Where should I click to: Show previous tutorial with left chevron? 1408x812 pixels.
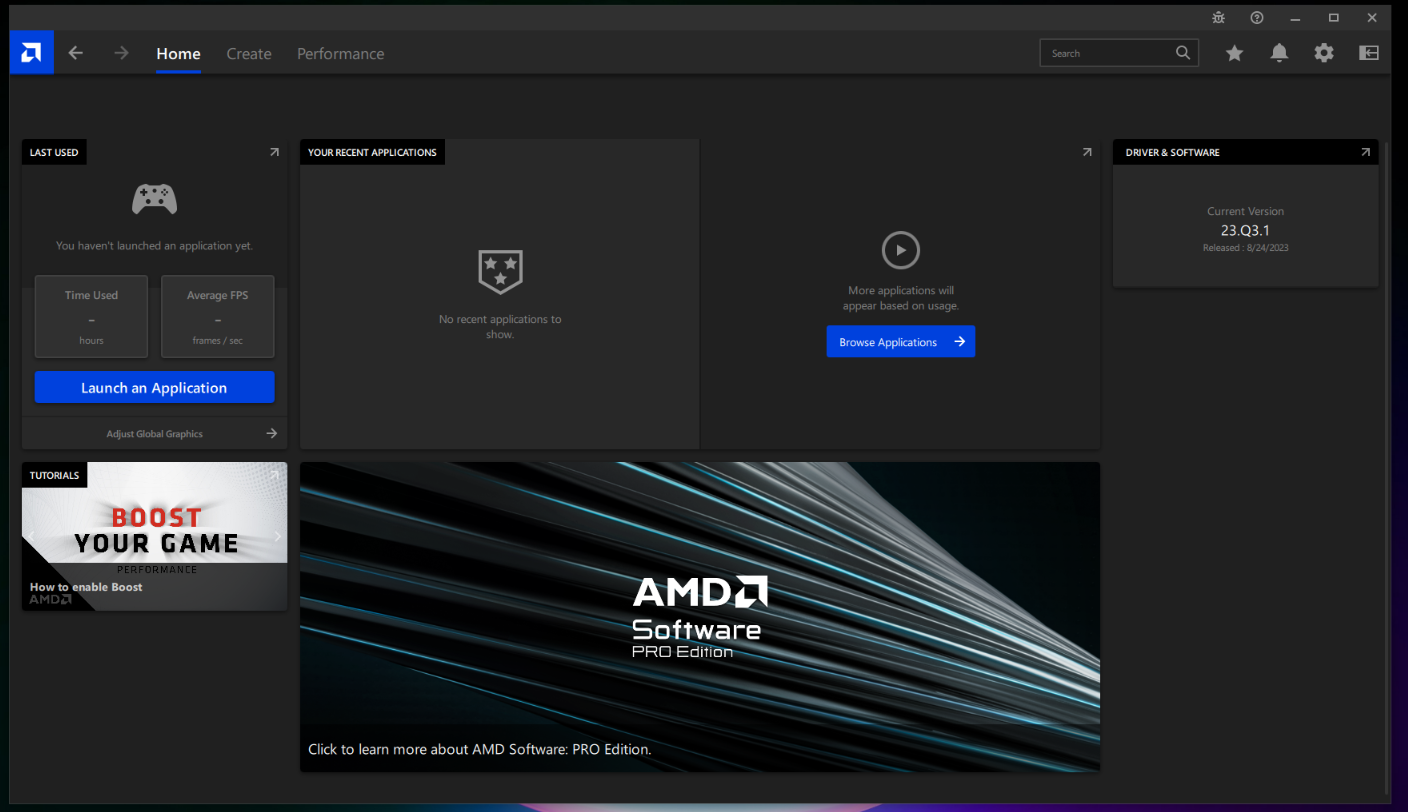point(31,536)
